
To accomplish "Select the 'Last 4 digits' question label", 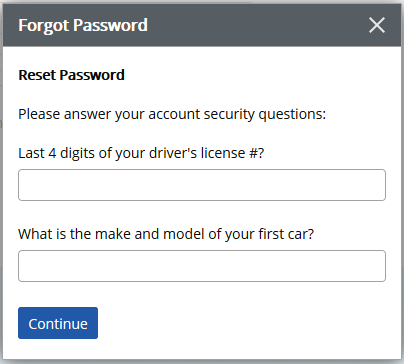I will tap(141, 153).
